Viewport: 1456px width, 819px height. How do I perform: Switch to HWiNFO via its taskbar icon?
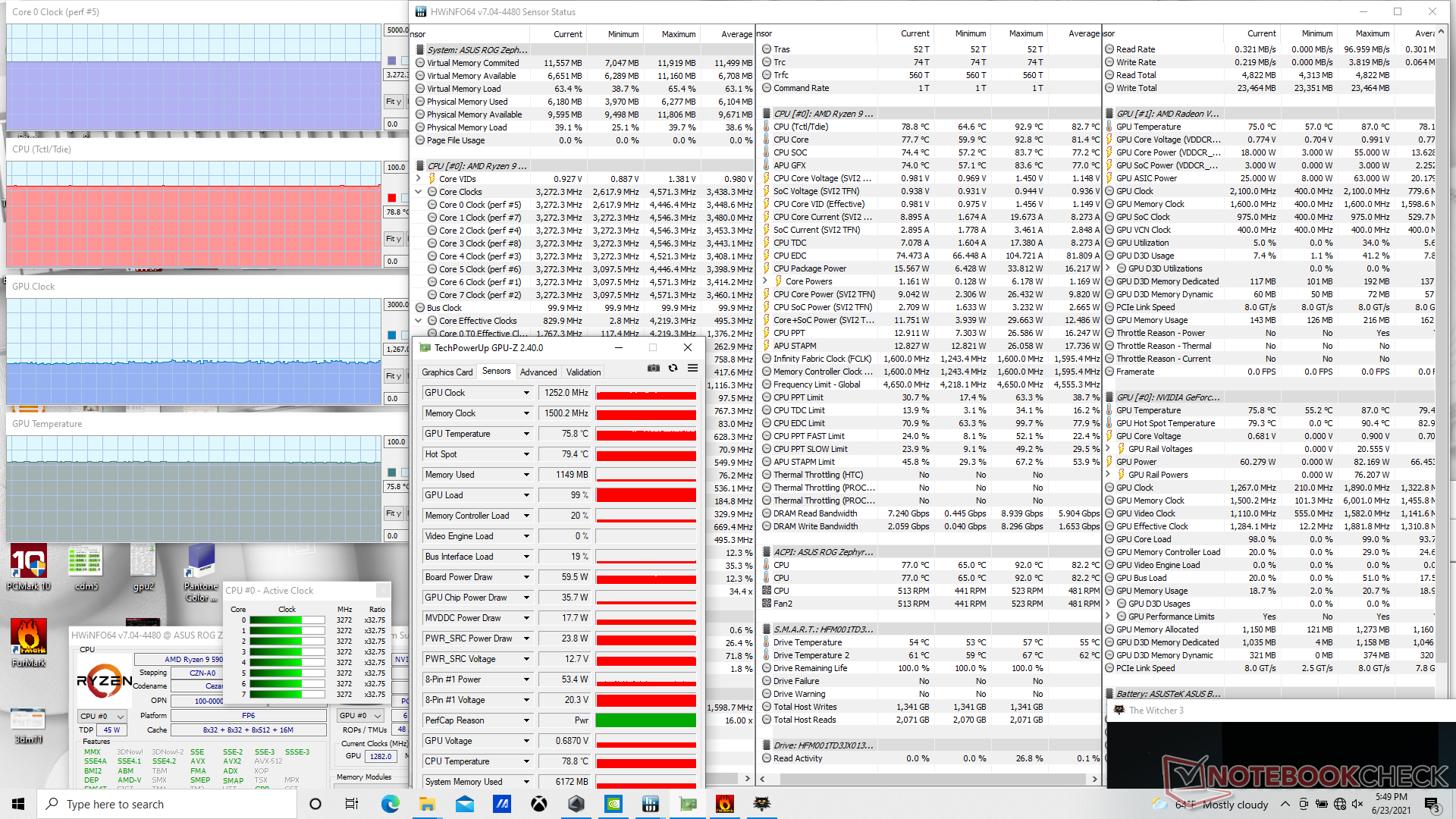point(651,804)
